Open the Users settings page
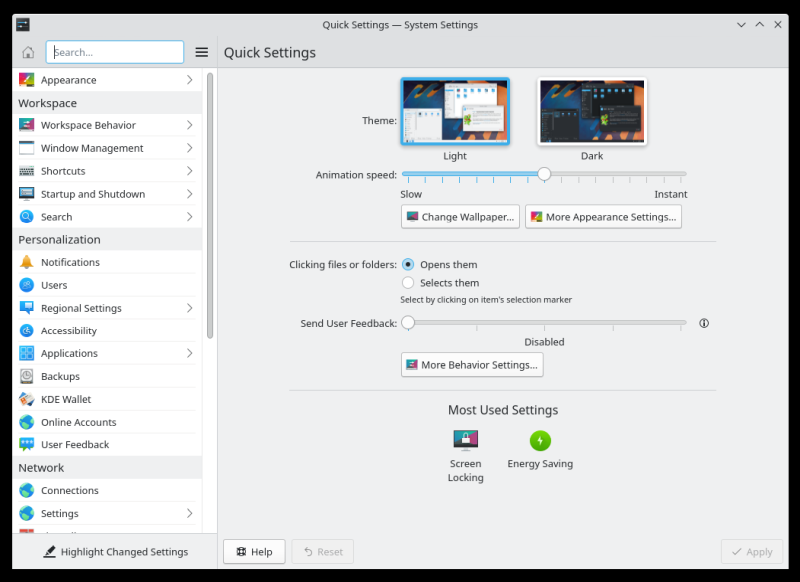The width and height of the screenshot is (800, 582). click(x=107, y=285)
